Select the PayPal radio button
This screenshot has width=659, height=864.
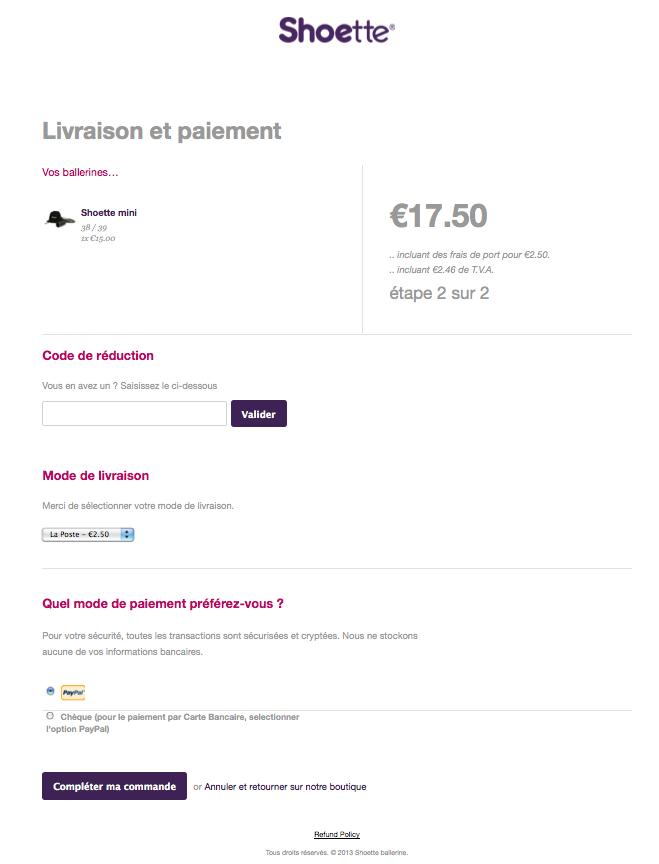(x=50, y=691)
